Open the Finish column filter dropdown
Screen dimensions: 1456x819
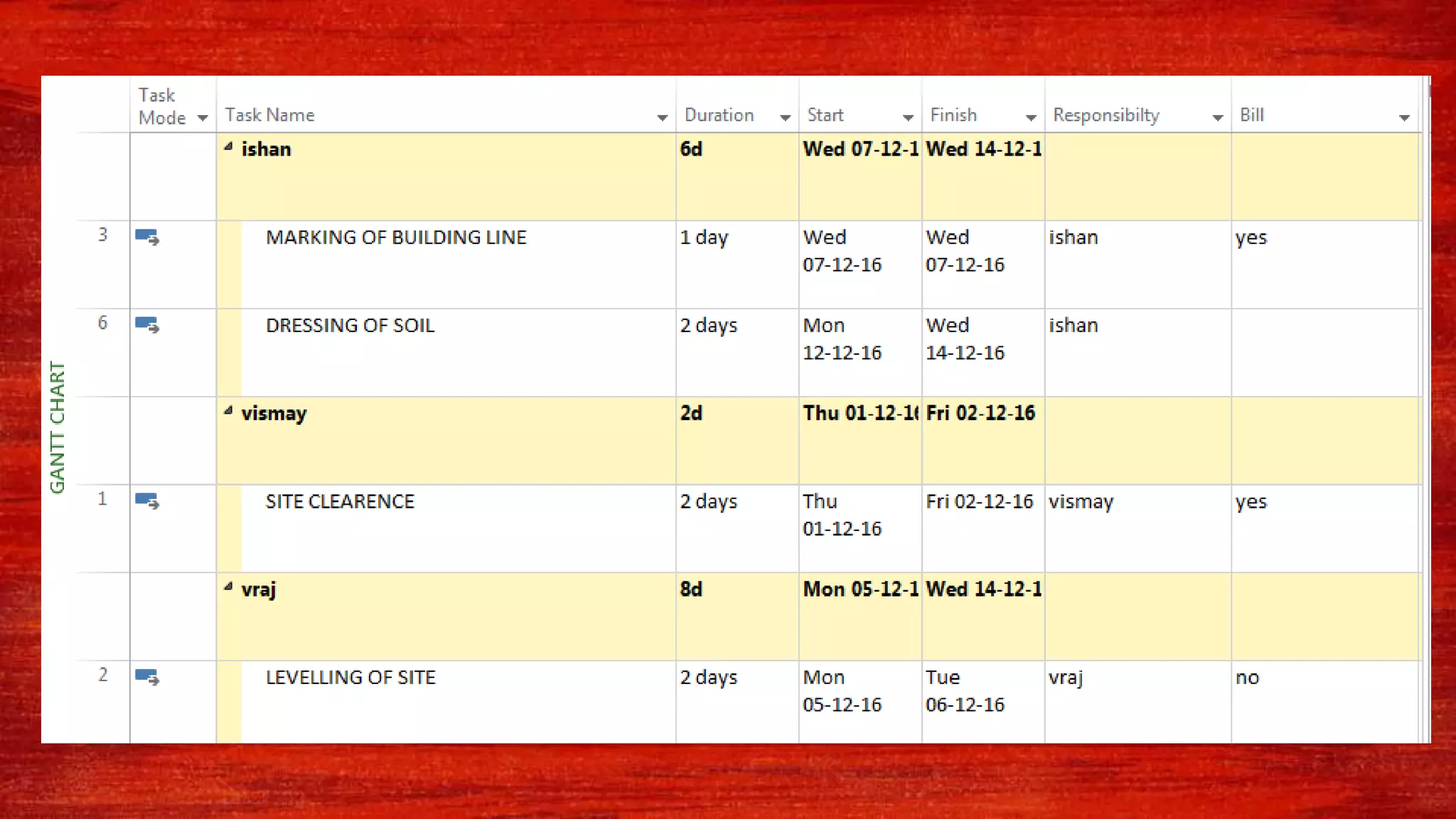click(1031, 117)
